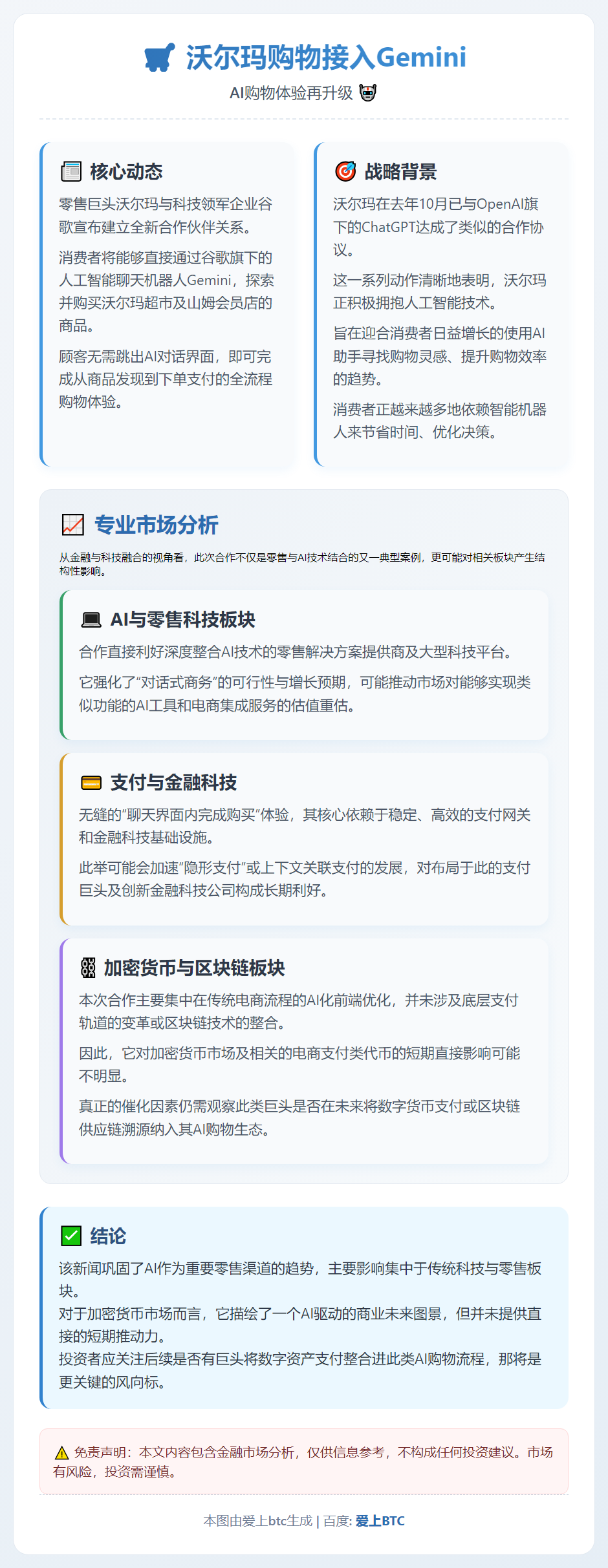Select the 战略背景 heading
Image resolution: width=608 pixels, height=1568 pixels.
[401, 171]
